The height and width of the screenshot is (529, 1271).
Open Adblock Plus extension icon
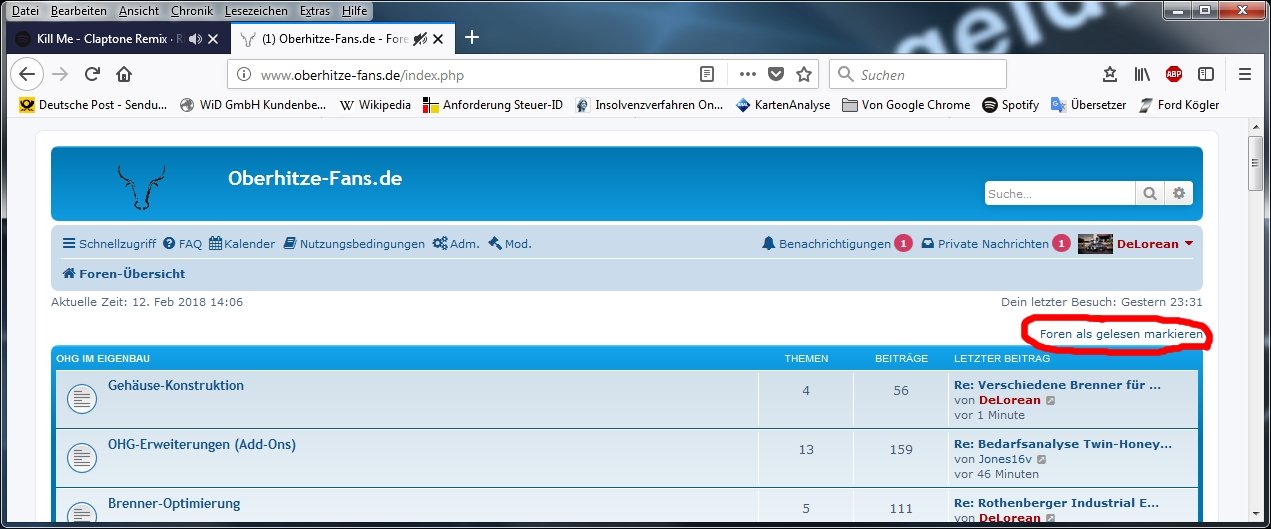point(1174,74)
